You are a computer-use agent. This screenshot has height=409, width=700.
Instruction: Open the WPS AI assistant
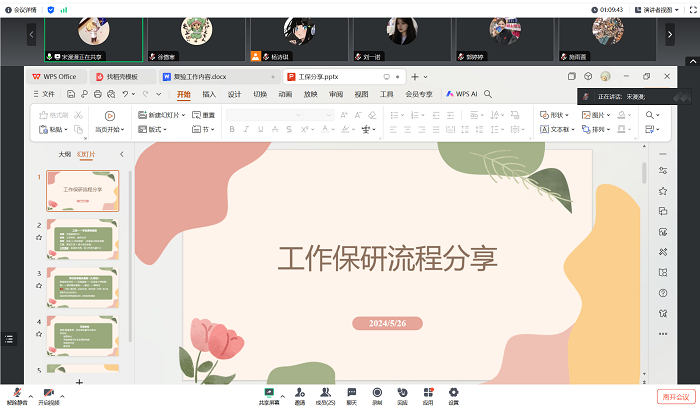point(463,94)
